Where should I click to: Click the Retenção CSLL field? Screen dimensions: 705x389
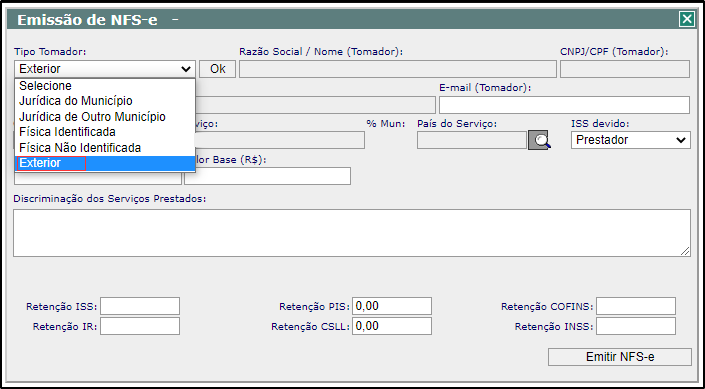click(x=392, y=326)
